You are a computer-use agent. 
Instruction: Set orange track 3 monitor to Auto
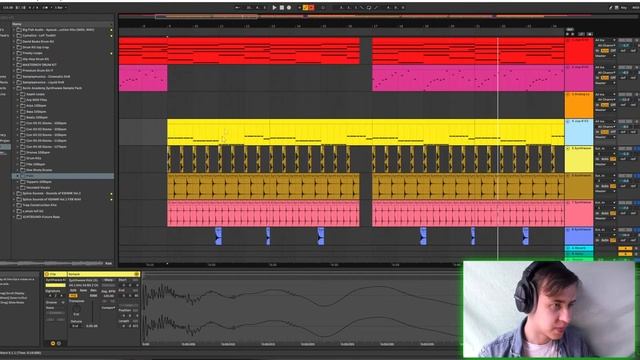(604, 105)
